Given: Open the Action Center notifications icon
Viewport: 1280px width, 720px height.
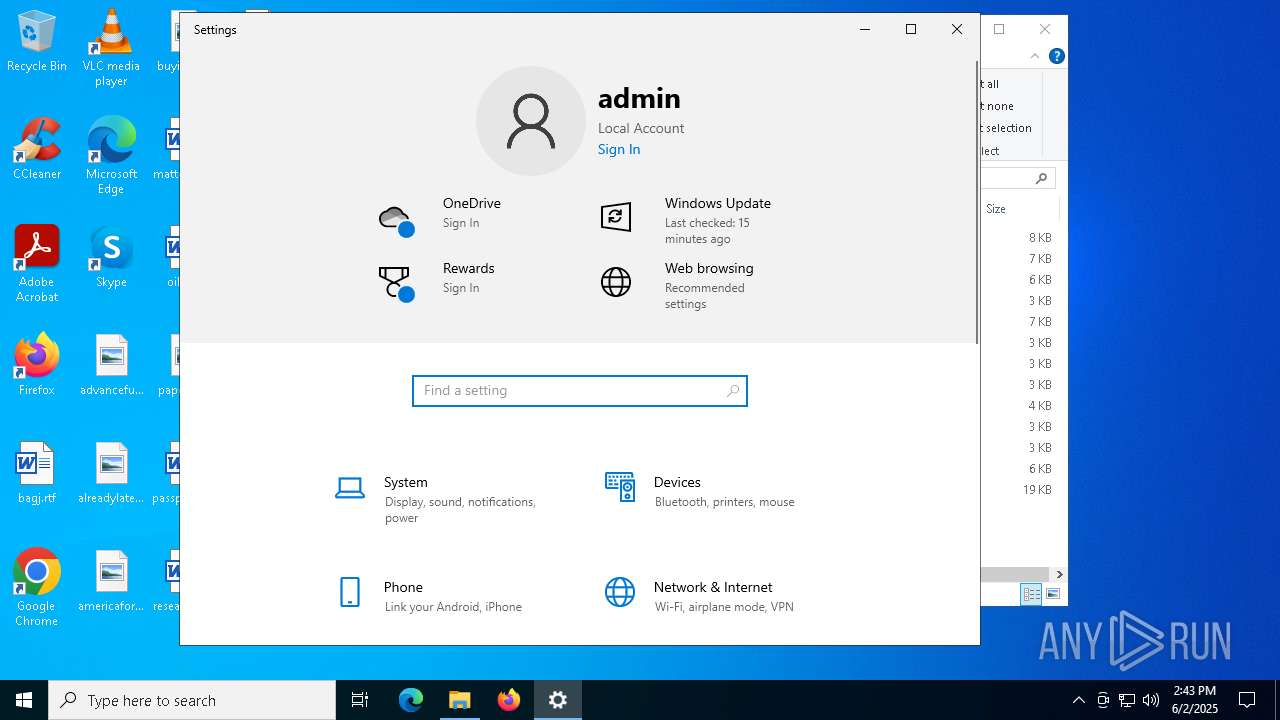Looking at the screenshot, I should coord(1247,700).
